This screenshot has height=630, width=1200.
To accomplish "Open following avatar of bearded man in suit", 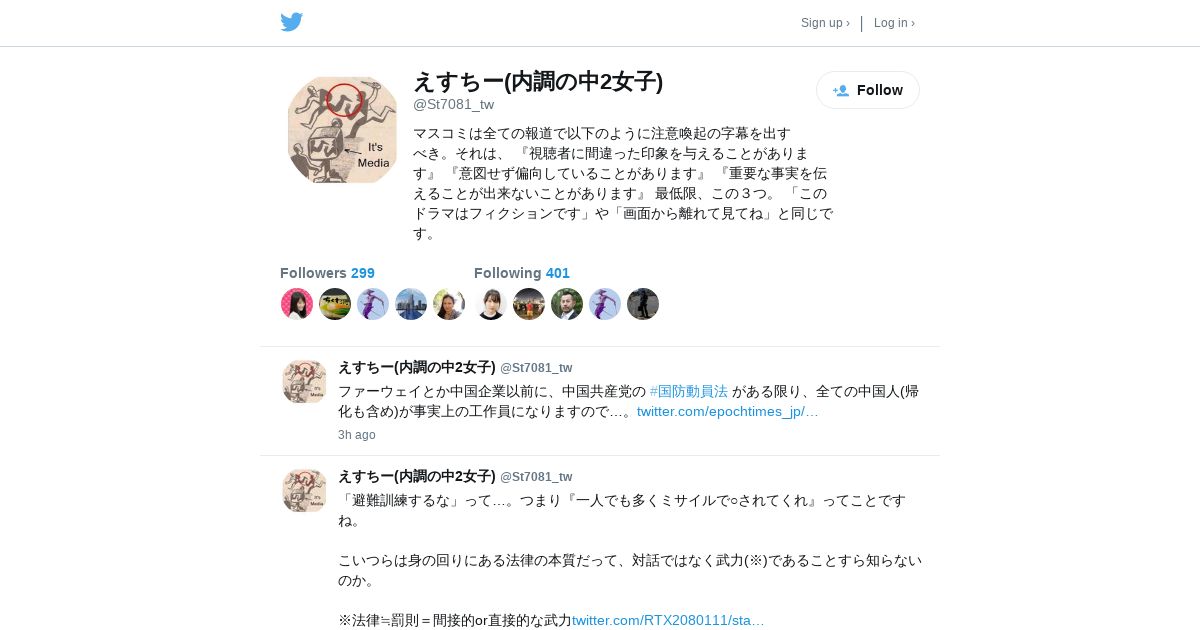I will coord(567,304).
